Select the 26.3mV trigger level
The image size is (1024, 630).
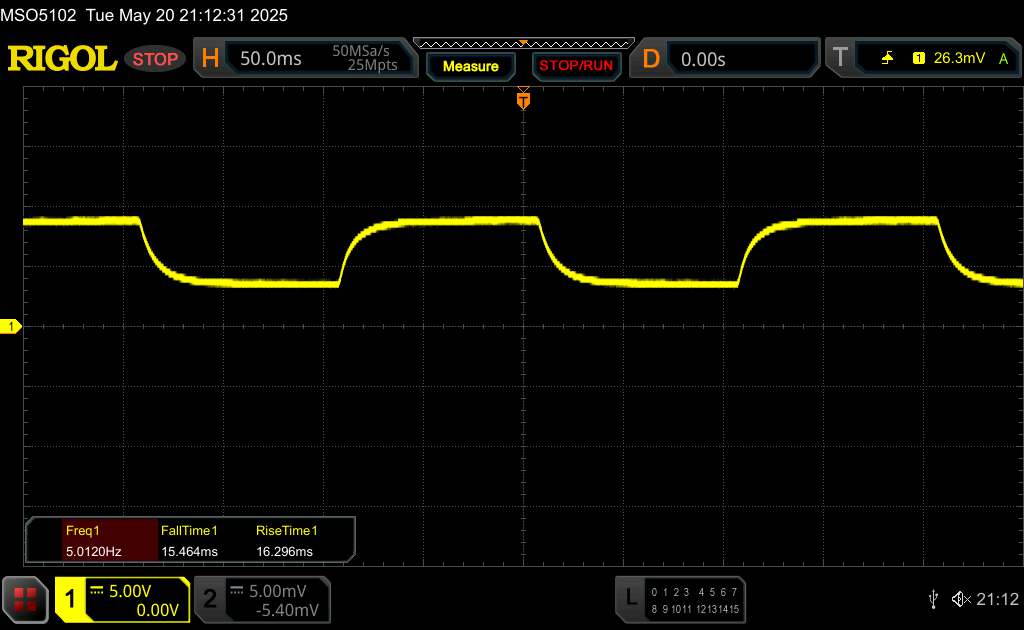click(x=959, y=58)
